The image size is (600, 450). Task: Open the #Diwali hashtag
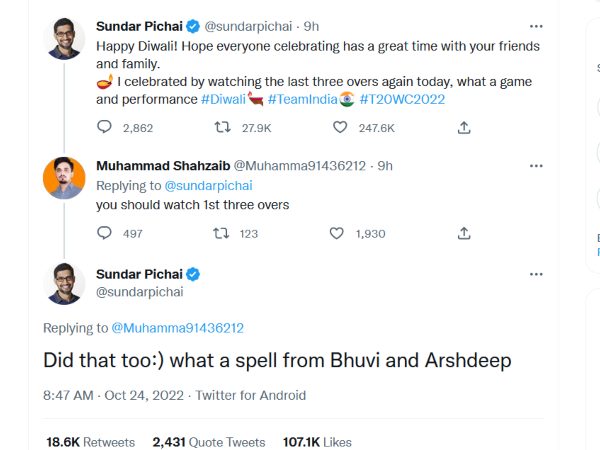click(x=226, y=99)
